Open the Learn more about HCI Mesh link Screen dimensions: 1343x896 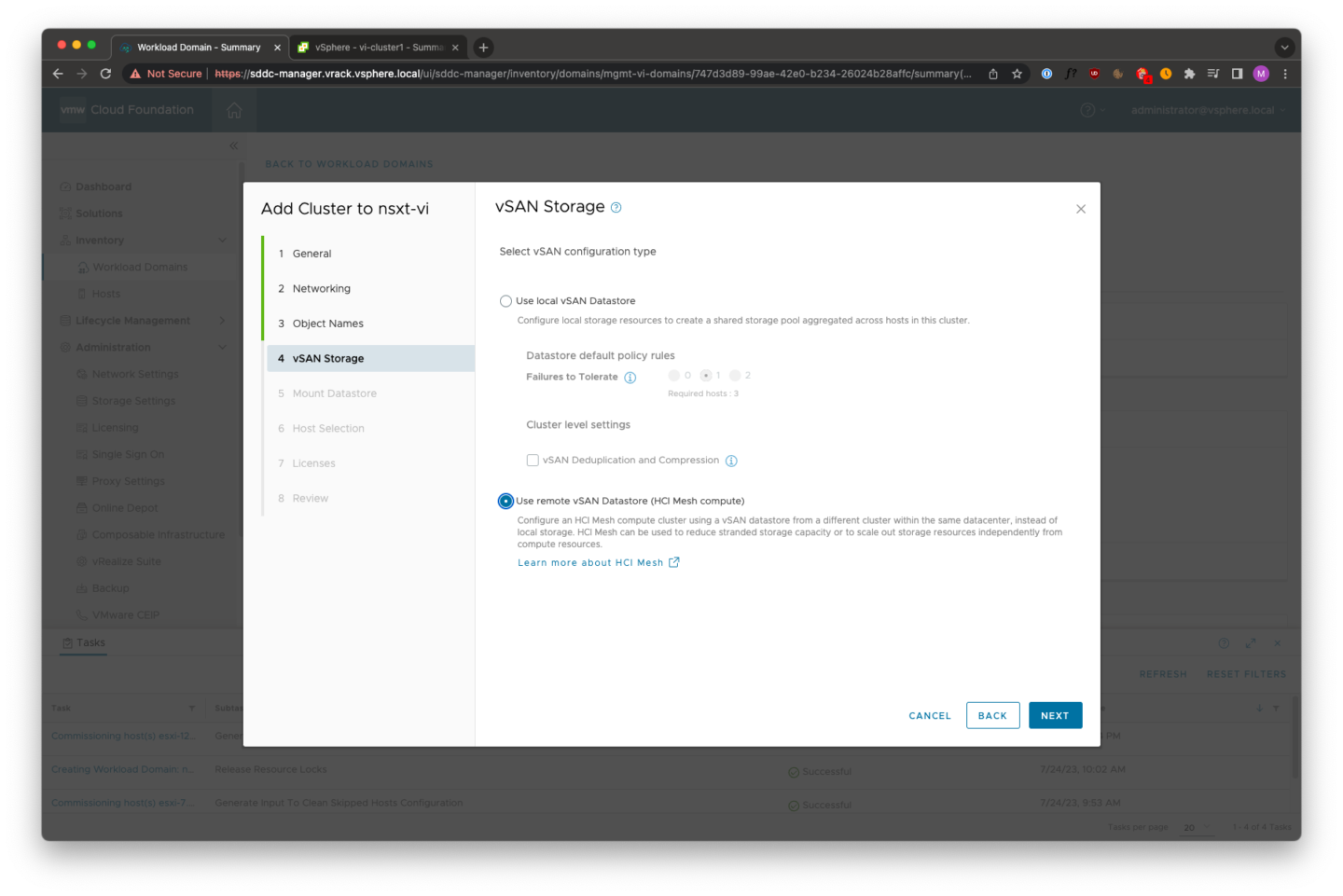pyautogui.click(x=591, y=562)
